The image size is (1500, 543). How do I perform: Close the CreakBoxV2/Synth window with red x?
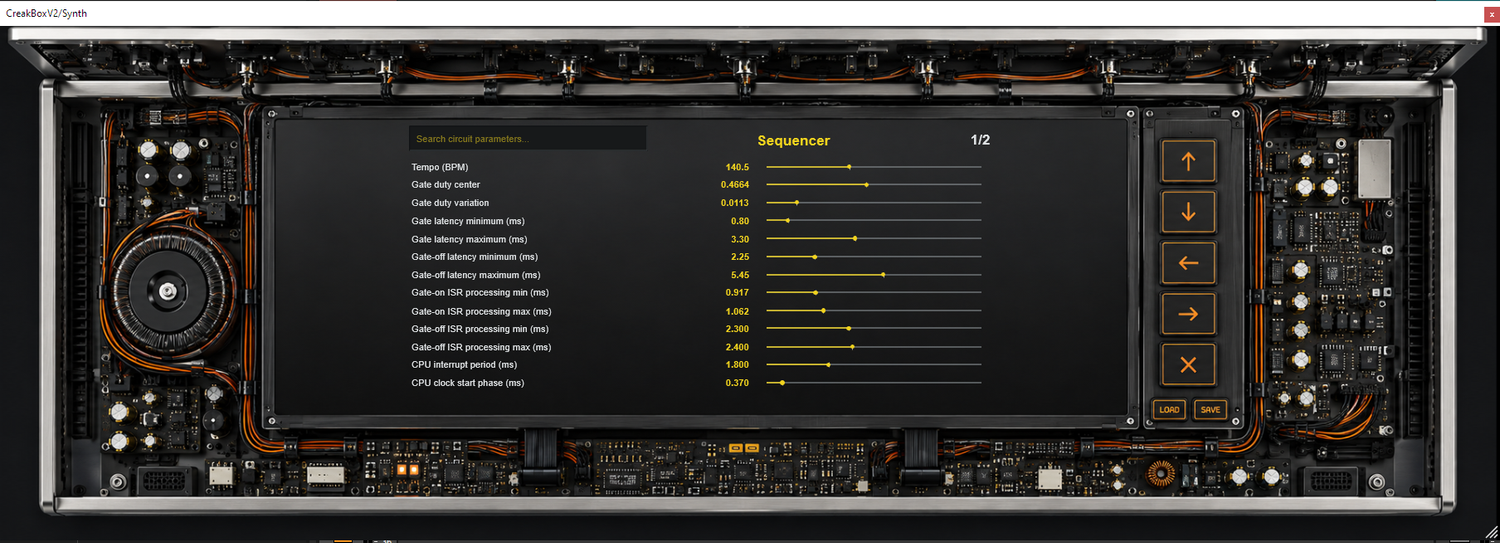click(1492, 15)
